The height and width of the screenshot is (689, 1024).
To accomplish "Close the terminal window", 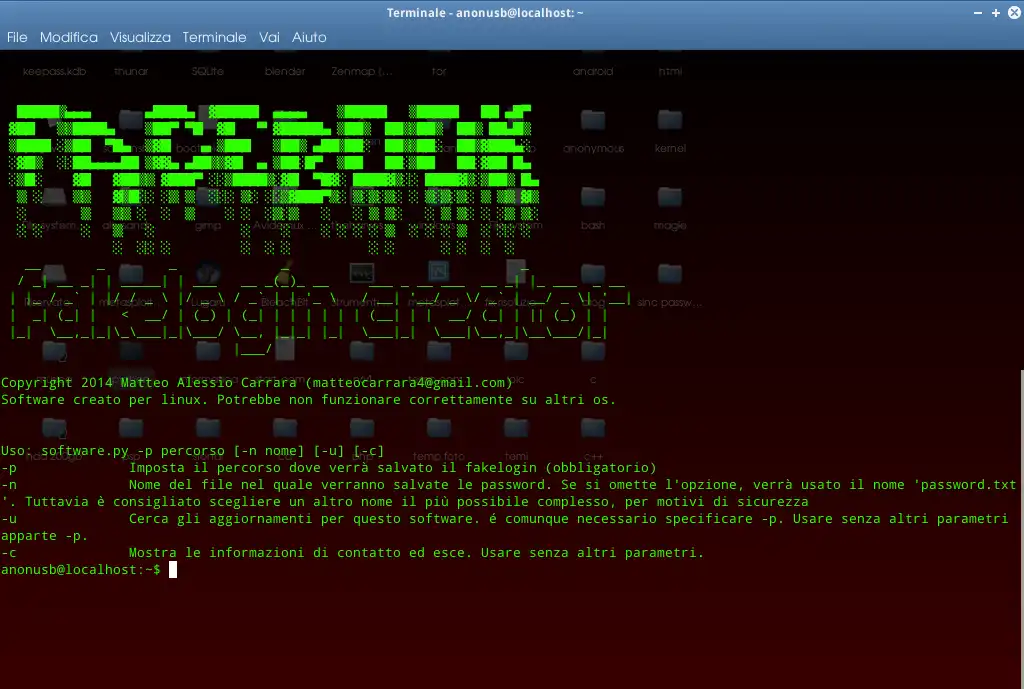I will pos(1014,13).
